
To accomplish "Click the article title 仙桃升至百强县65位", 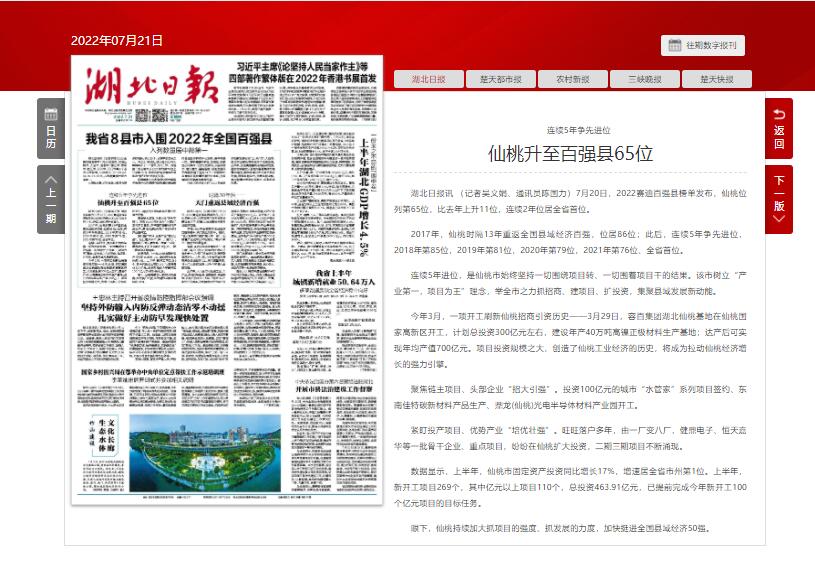I will (x=570, y=153).
